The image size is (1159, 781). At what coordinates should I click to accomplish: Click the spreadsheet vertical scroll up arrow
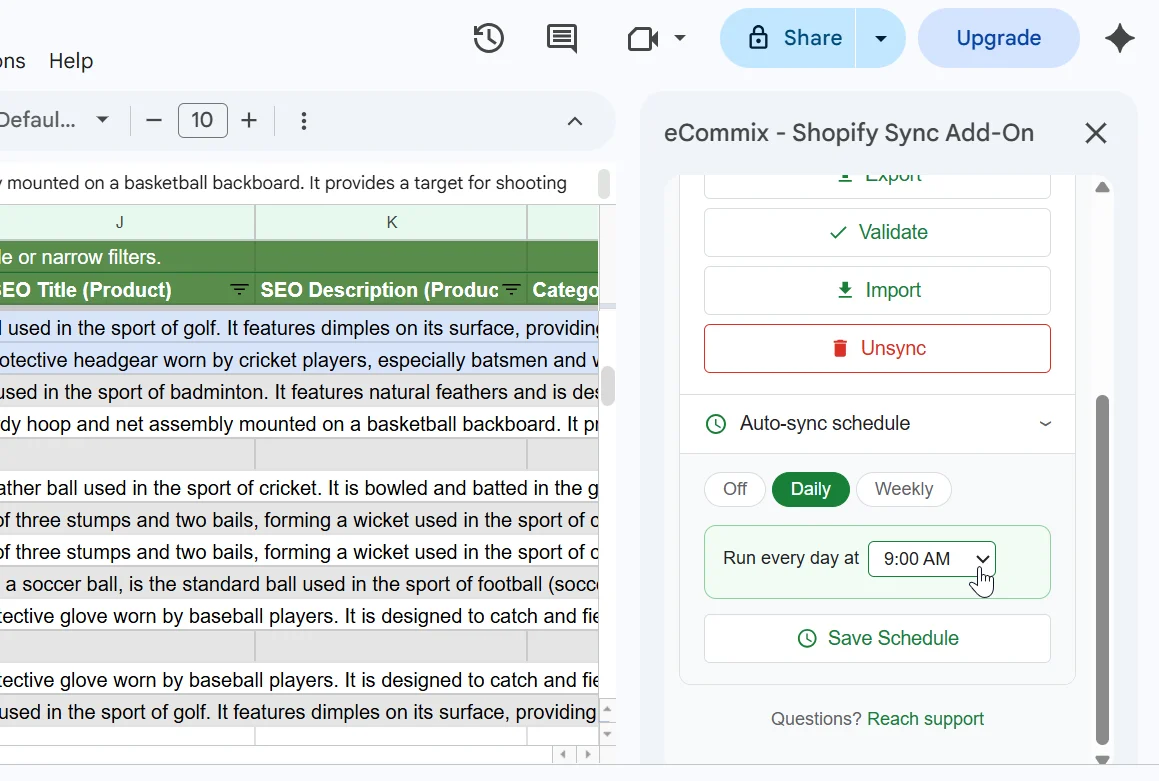tap(608, 710)
